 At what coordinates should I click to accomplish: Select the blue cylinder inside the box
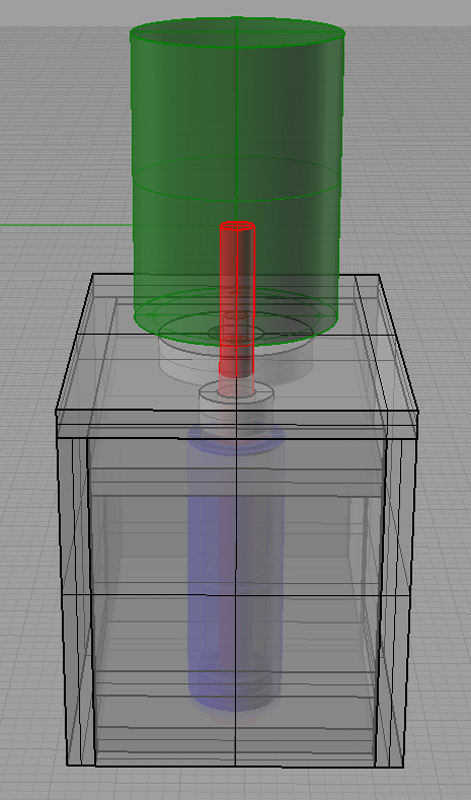(x=235, y=566)
